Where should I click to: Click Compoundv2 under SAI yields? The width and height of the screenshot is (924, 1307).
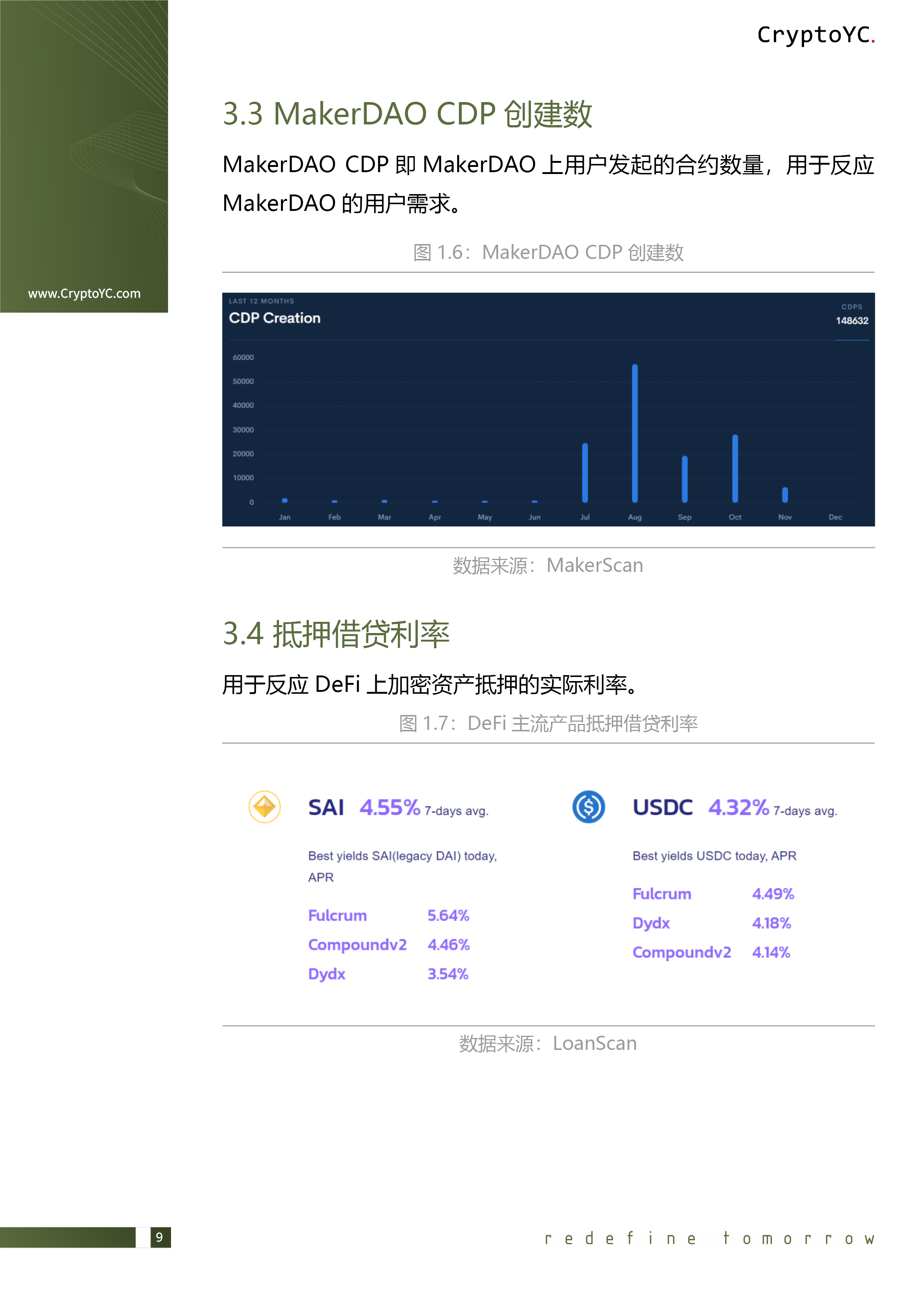click(358, 945)
